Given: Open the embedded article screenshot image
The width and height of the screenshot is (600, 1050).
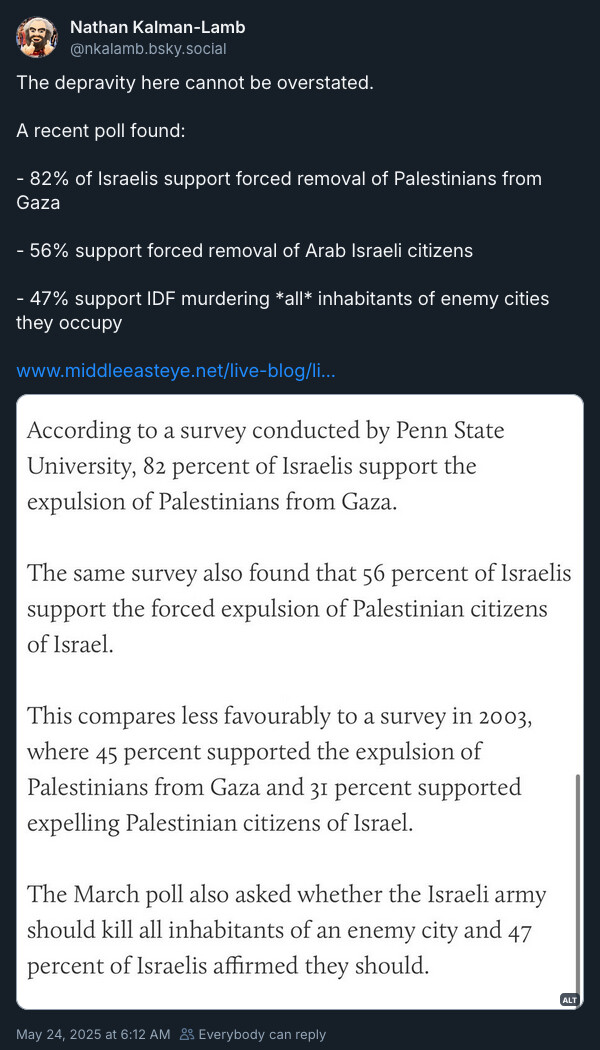Looking at the screenshot, I should tap(299, 701).
